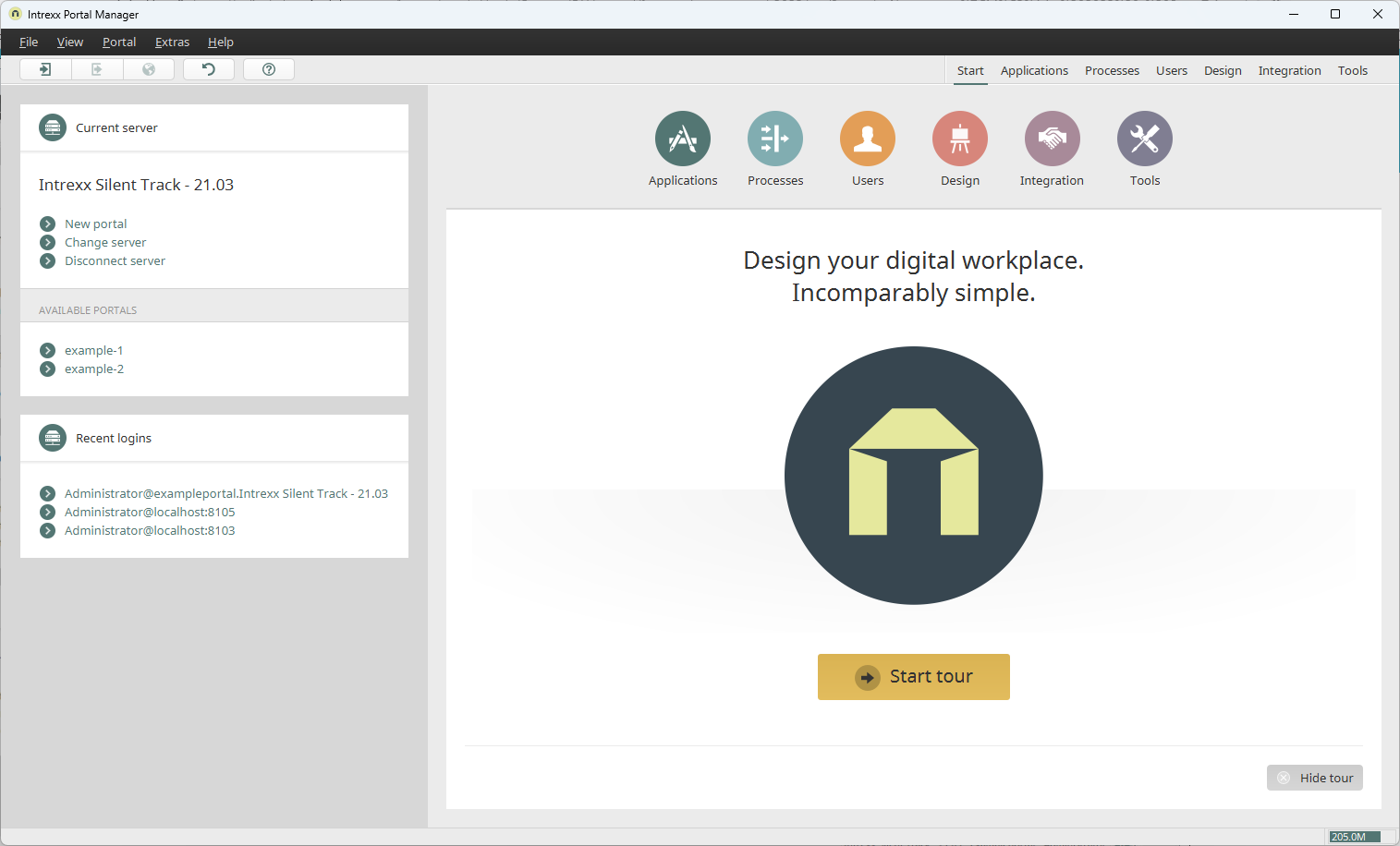Open the Portal menu
Viewport: 1400px width, 846px height.
tap(119, 42)
